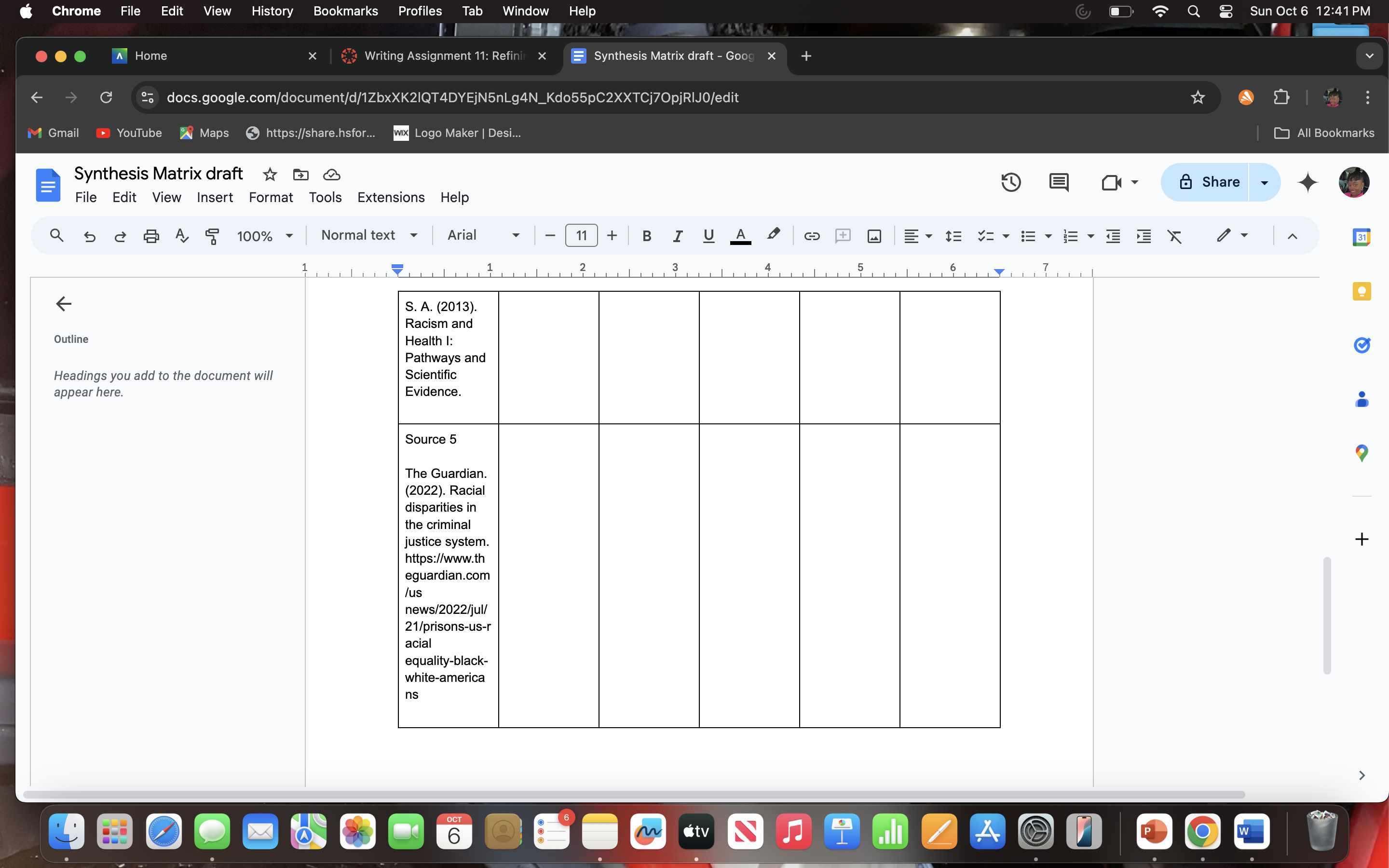1389x868 pixels.
Task: Insert an image
Action: pyautogui.click(x=873, y=235)
